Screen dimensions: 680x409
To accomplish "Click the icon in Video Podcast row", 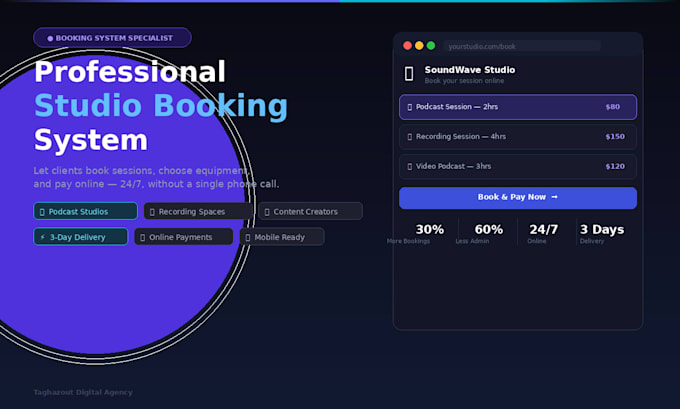I will (410, 167).
